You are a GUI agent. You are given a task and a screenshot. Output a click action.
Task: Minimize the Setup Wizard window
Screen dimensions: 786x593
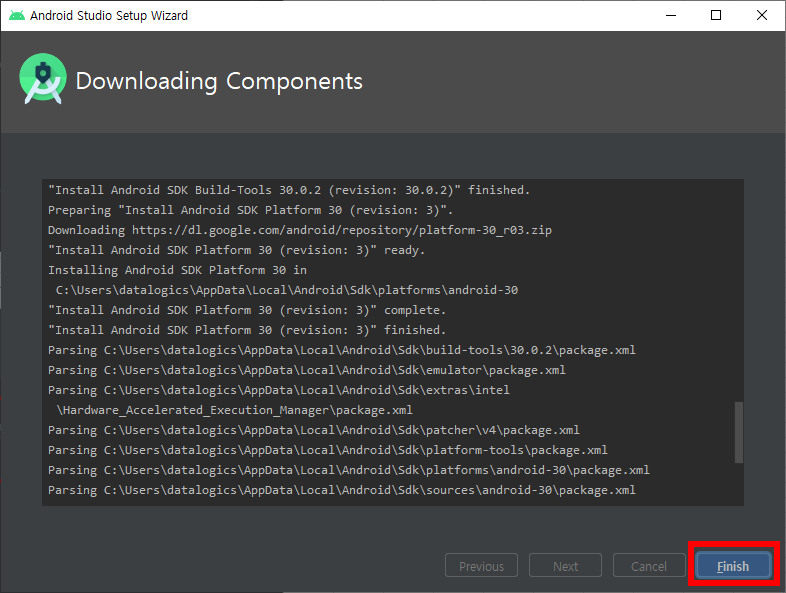[671, 16]
